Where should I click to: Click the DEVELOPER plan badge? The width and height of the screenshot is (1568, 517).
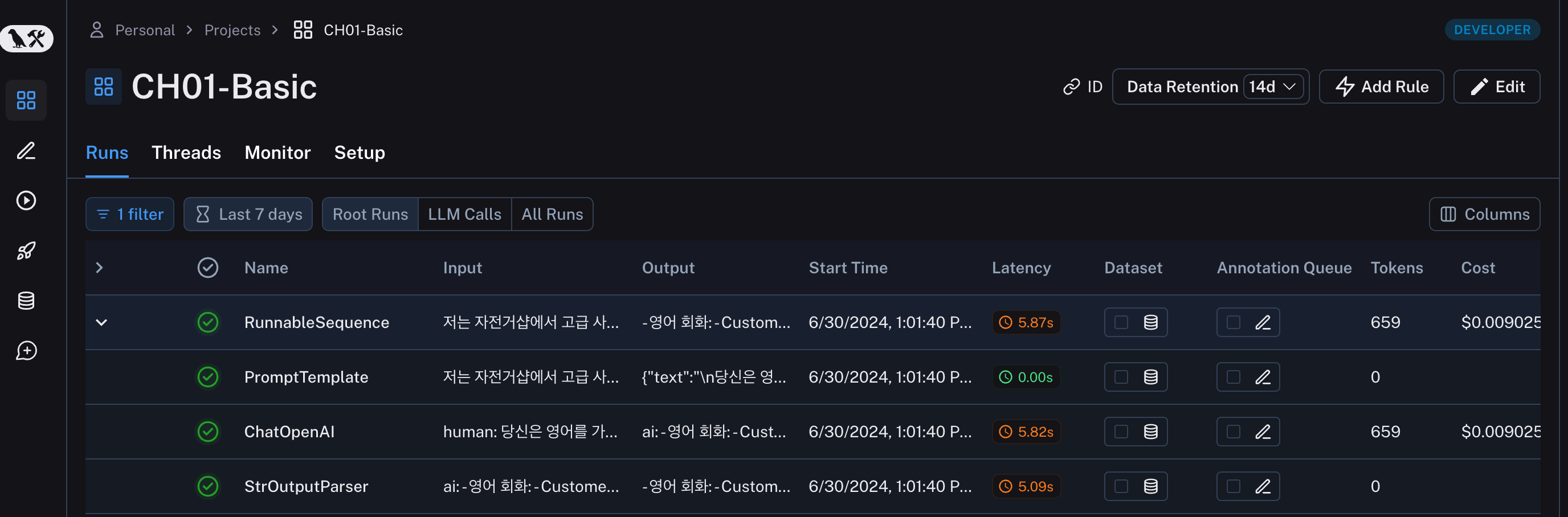click(1492, 30)
